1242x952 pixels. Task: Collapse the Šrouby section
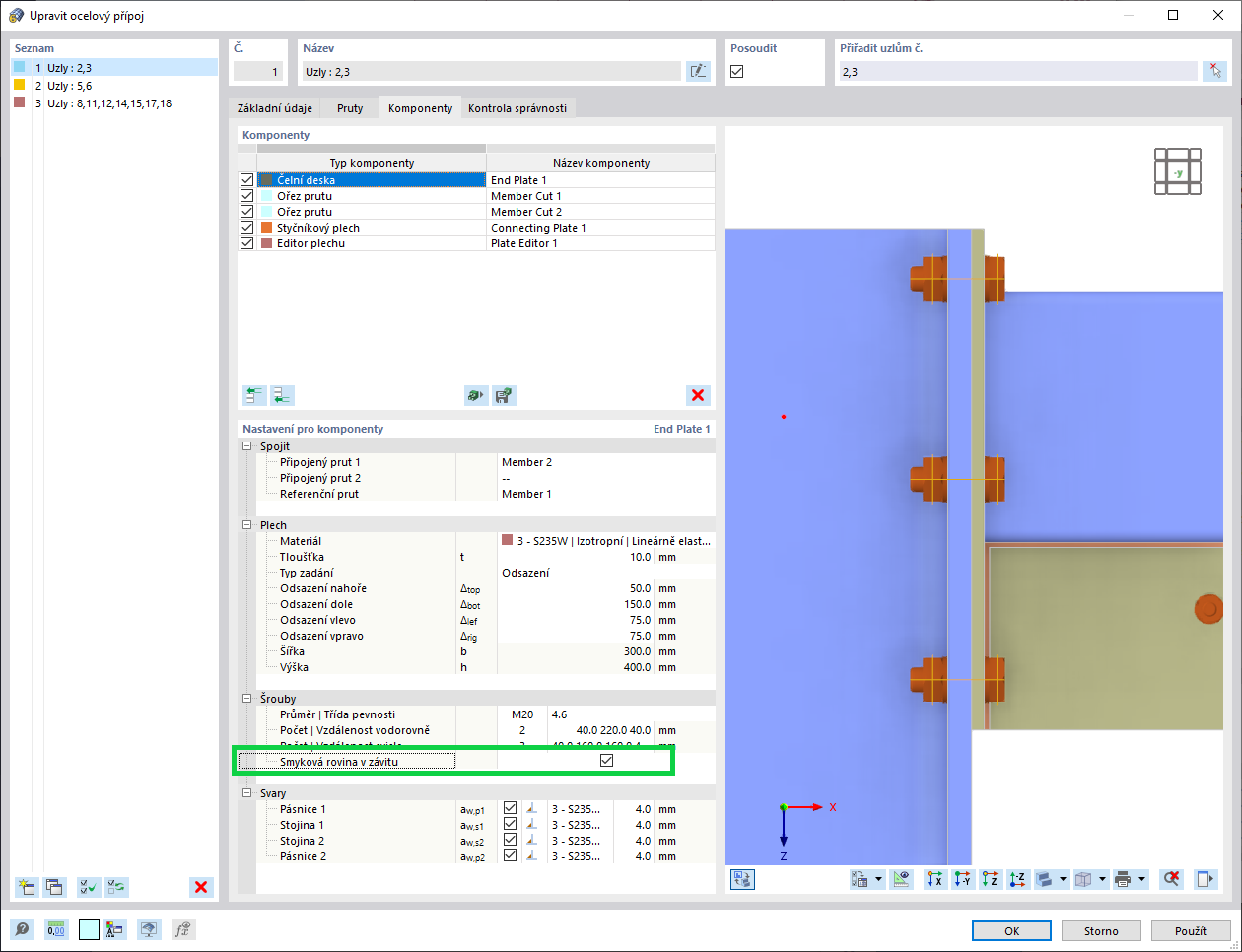247,699
